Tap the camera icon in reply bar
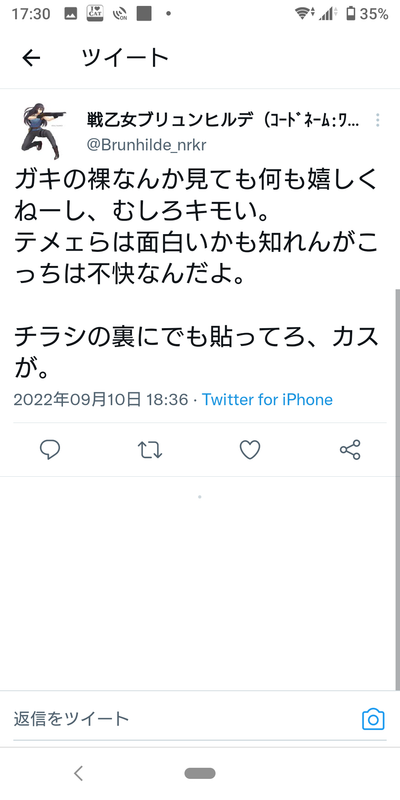The width and height of the screenshot is (400, 800). click(373, 719)
